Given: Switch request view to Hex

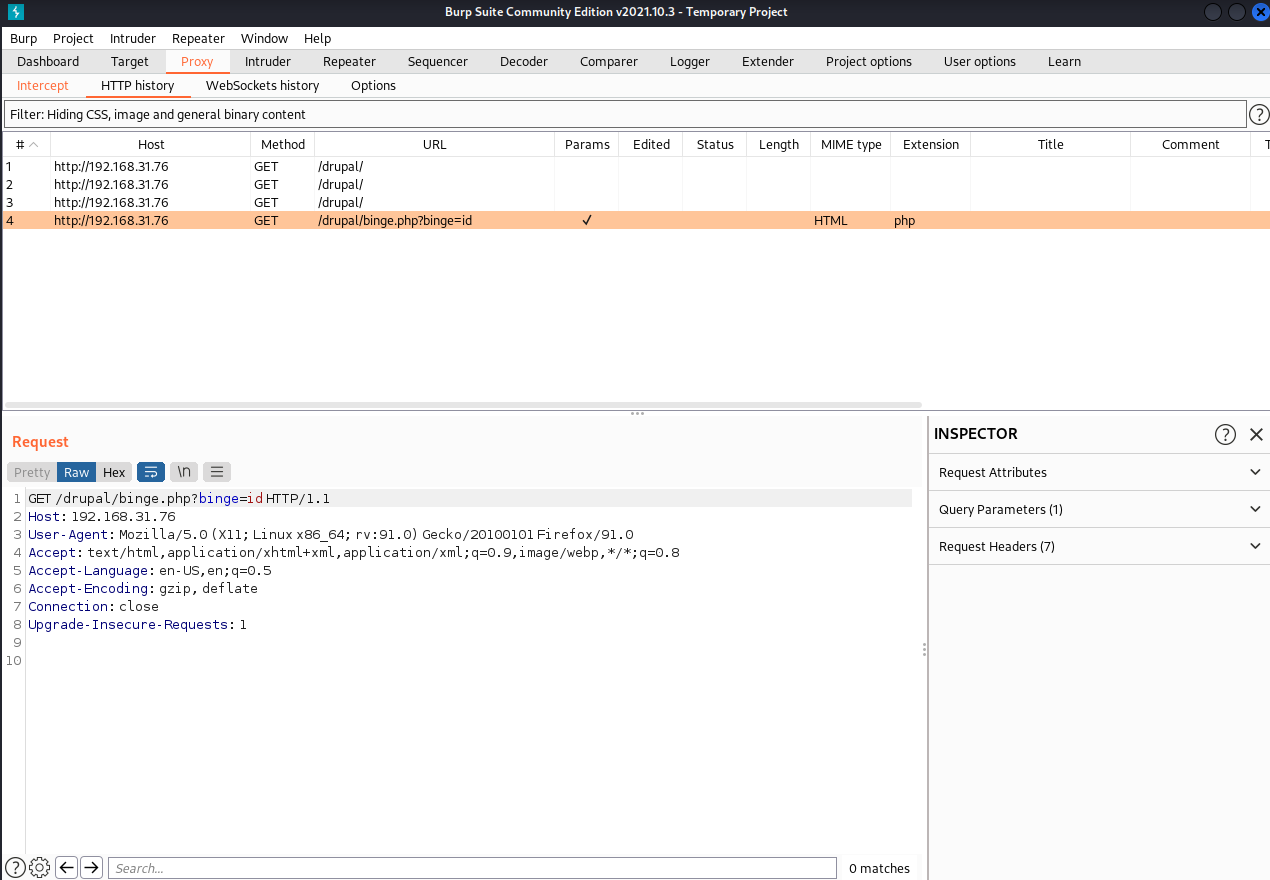Looking at the screenshot, I should (114, 472).
